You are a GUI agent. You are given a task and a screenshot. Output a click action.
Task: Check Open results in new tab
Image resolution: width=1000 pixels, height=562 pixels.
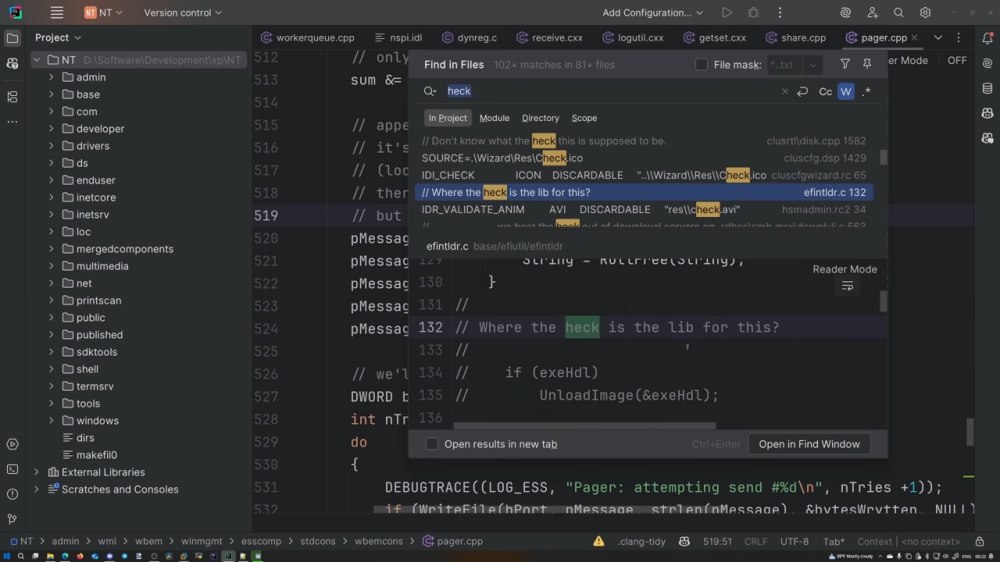click(432, 444)
